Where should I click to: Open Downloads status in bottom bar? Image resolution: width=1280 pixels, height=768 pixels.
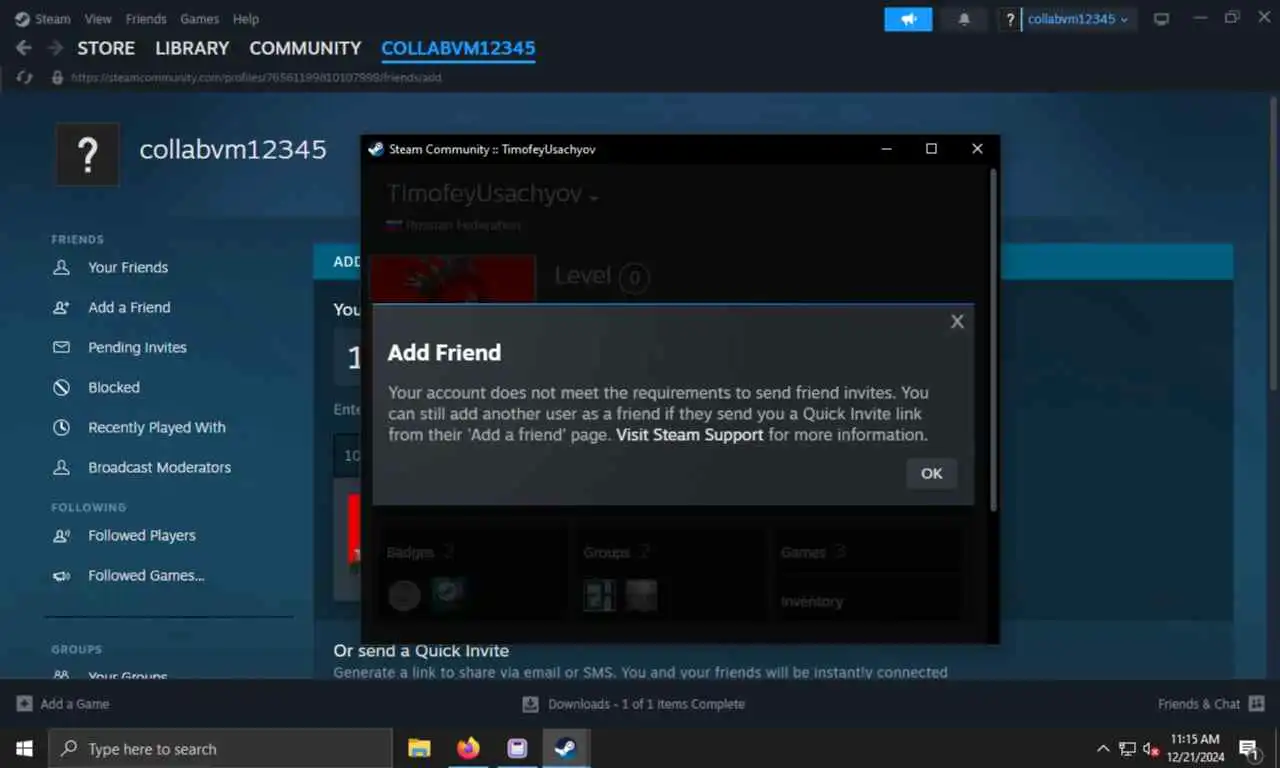(x=634, y=704)
